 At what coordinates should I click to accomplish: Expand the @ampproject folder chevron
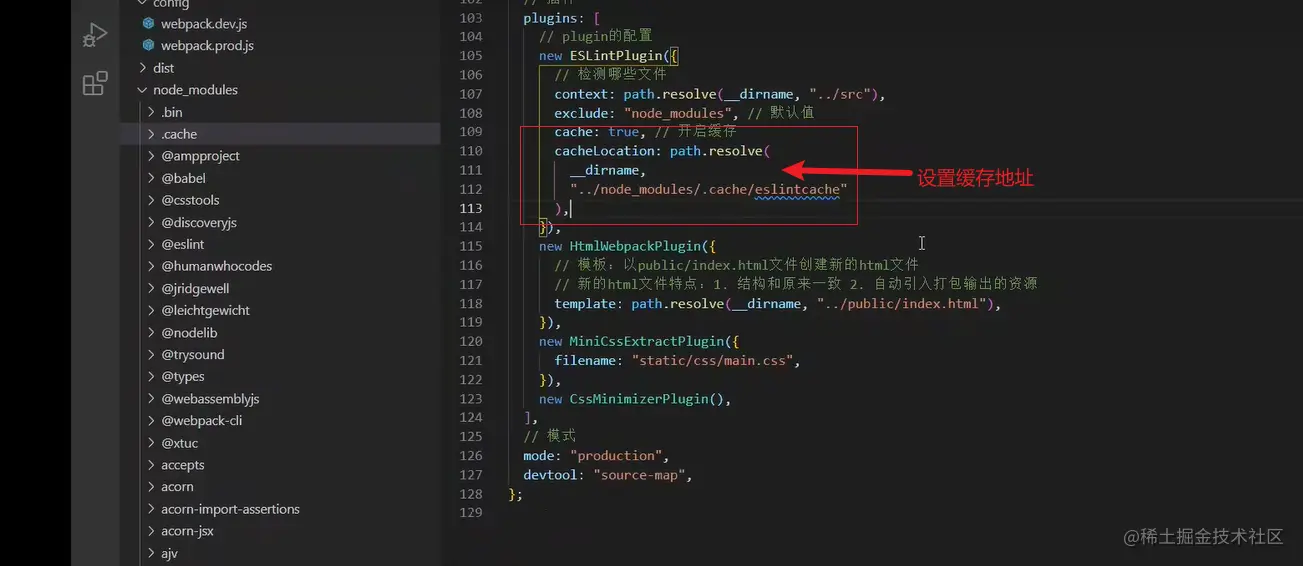coord(151,156)
